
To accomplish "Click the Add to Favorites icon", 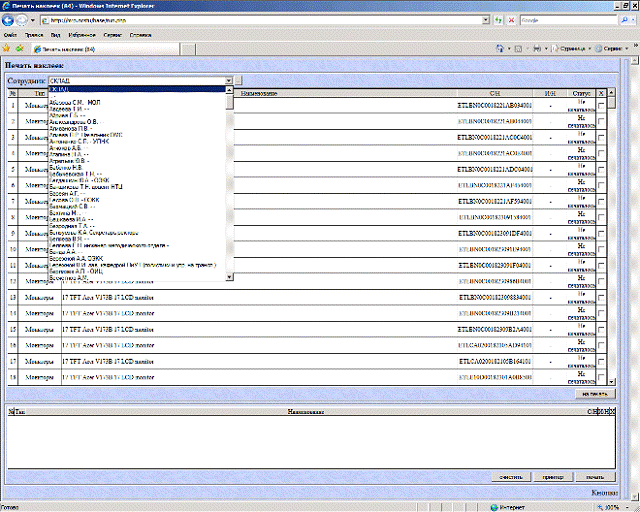I will click(19, 47).
